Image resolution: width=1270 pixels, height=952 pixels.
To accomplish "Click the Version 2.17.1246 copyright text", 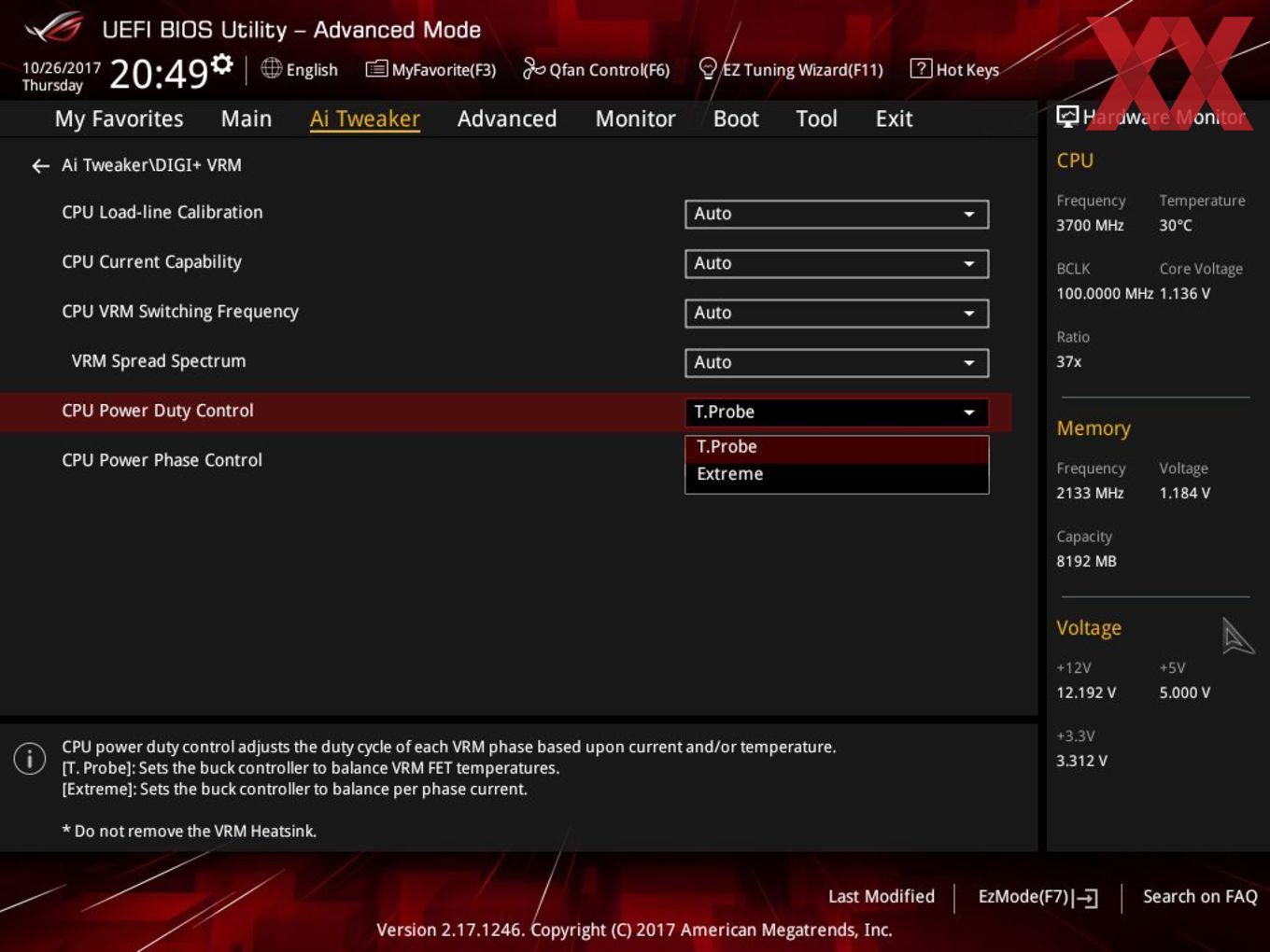I will (x=634, y=930).
